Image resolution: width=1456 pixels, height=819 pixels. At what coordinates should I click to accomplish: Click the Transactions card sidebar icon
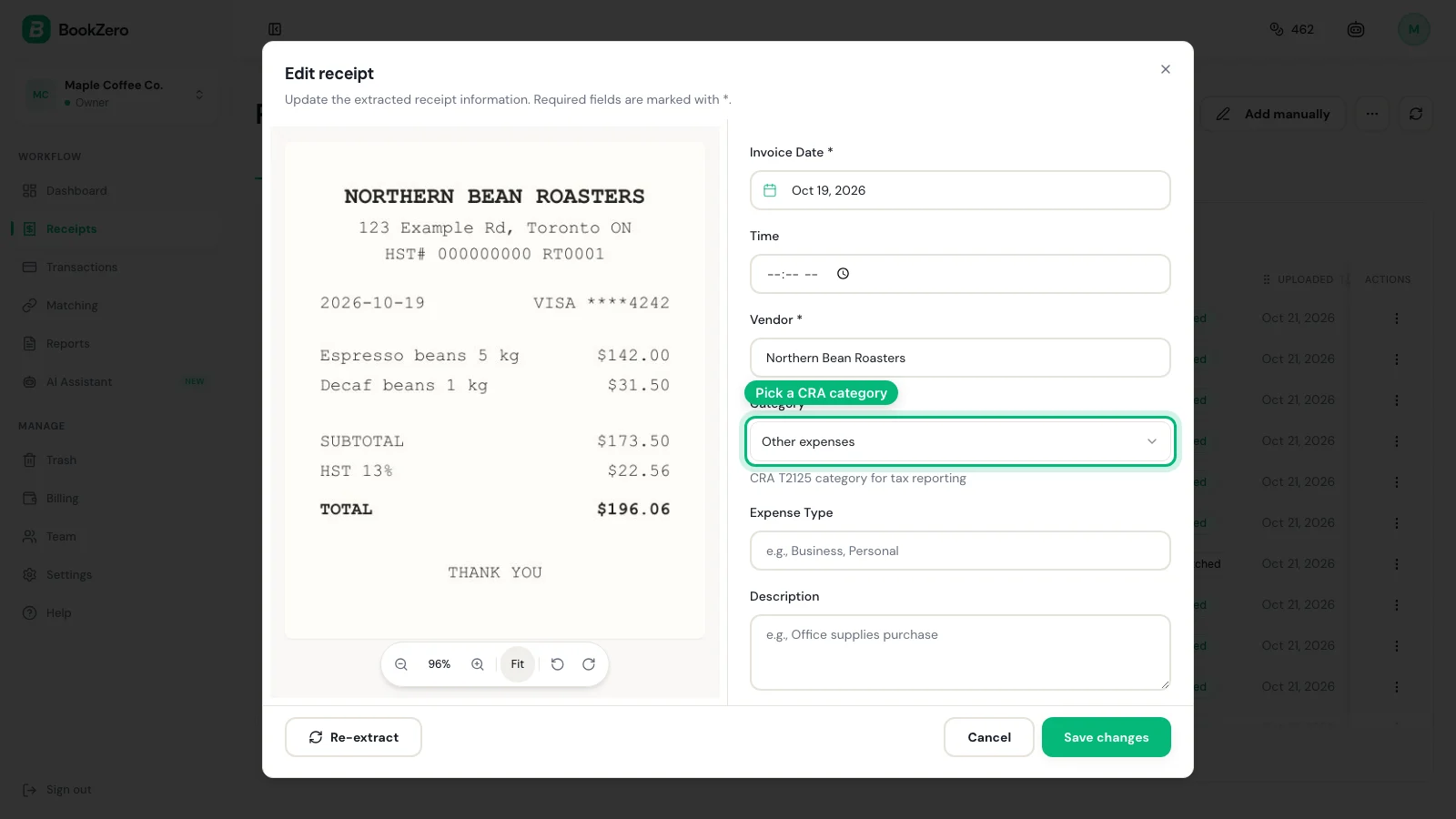click(29, 268)
